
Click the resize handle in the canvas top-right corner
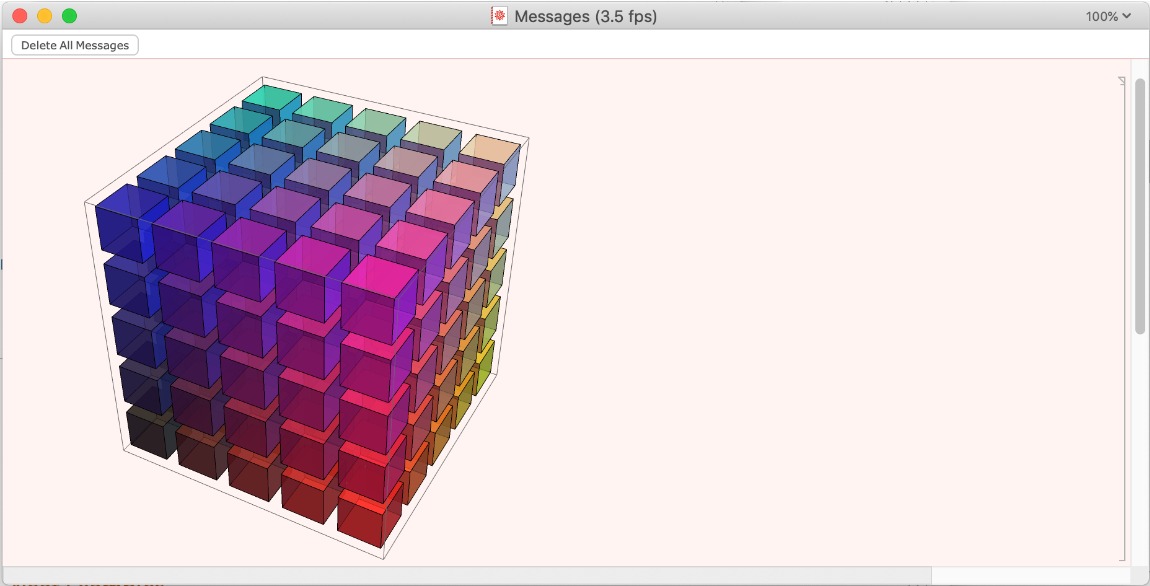click(1121, 82)
